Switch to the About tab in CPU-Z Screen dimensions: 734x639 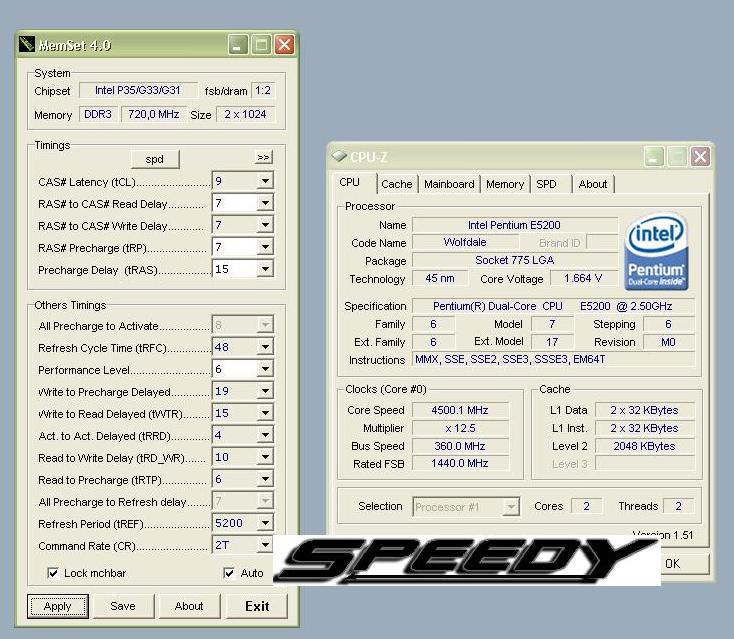pyautogui.click(x=593, y=184)
